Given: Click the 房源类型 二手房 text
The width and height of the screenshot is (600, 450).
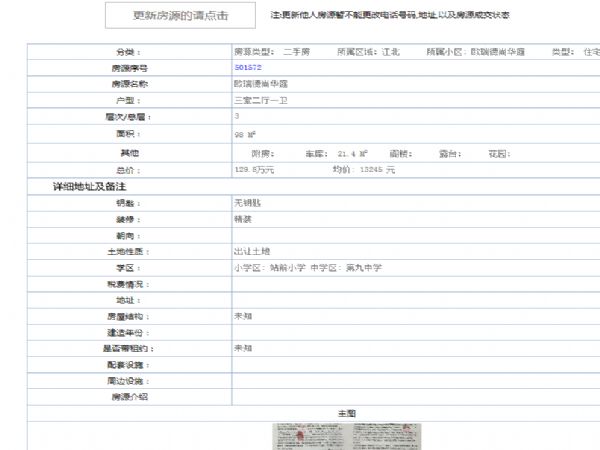Looking at the screenshot, I should point(271,51).
